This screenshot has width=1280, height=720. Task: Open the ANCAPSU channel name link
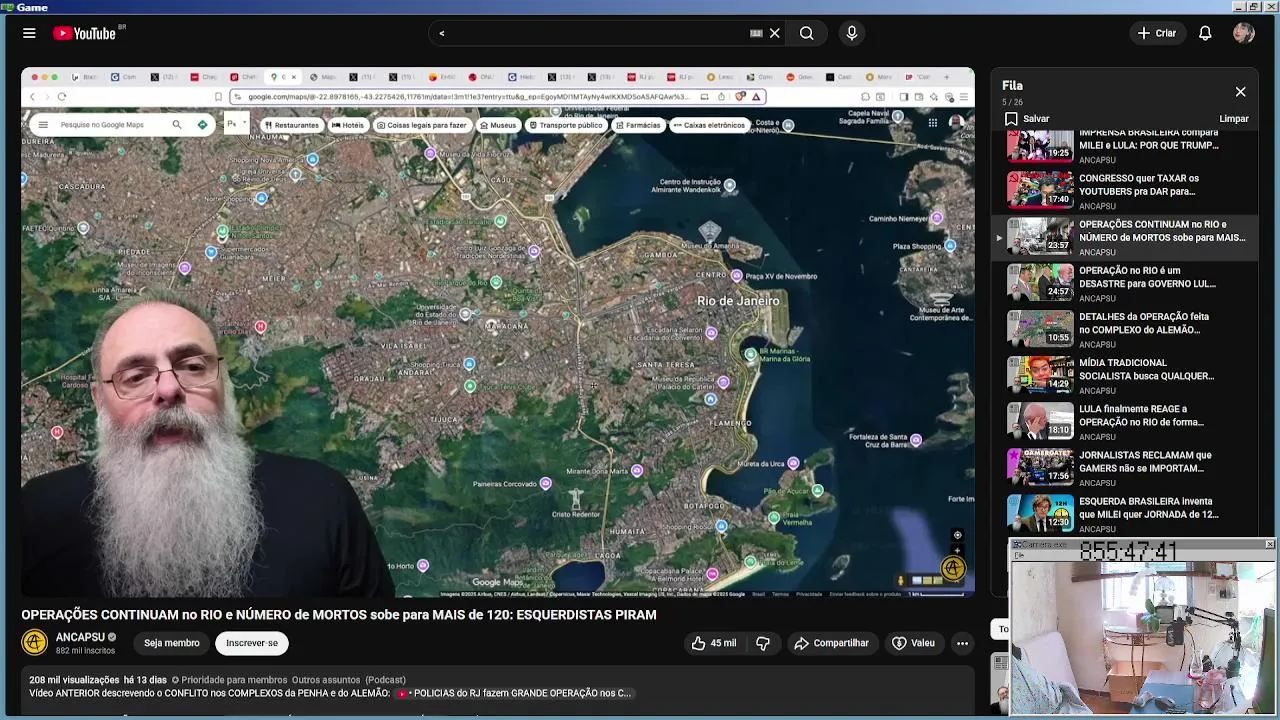pos(80,637)
